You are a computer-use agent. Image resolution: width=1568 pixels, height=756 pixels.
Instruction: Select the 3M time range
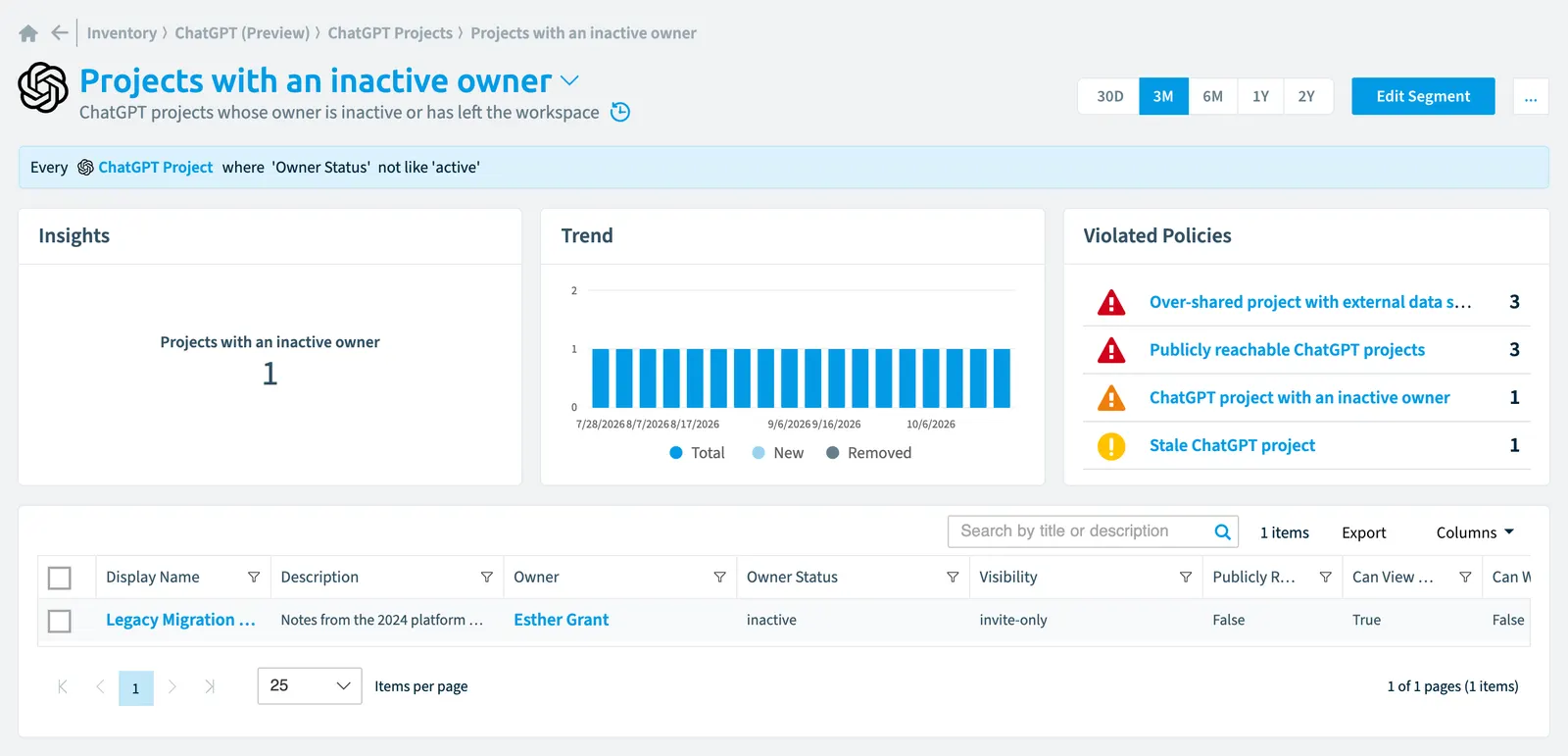[1163, 97]
